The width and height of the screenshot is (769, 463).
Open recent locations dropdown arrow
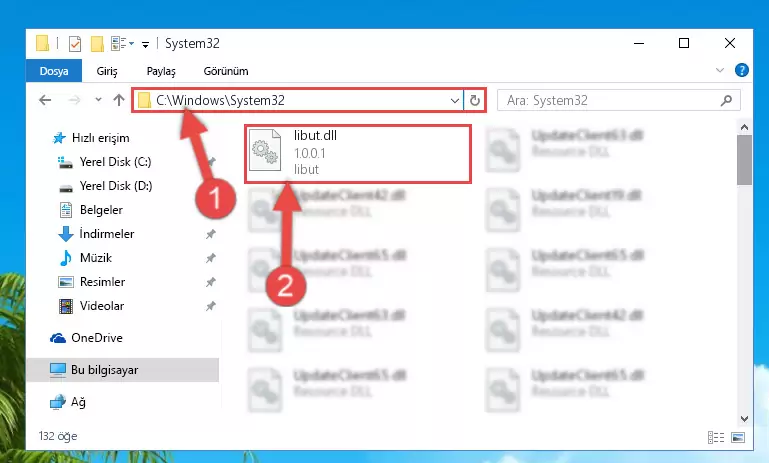point(98,100)
